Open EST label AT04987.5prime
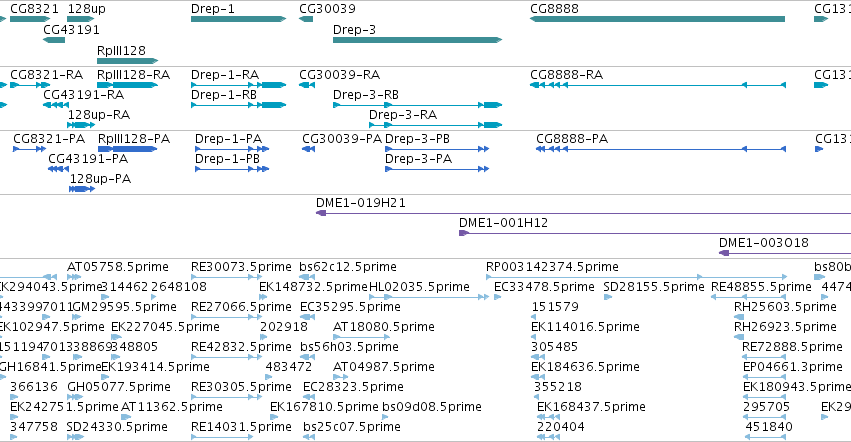Viewport: 851px width, 442px height. tap(384, 367)
